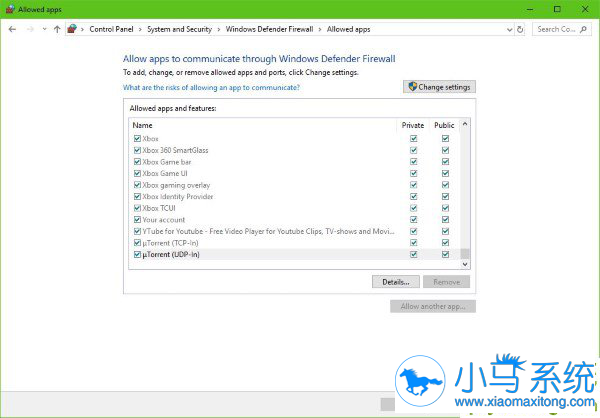Toggle µTorrent (TCP-In) name checkbox
The width and height of the screenshot is (600, 418).
[x=137, y=243]
